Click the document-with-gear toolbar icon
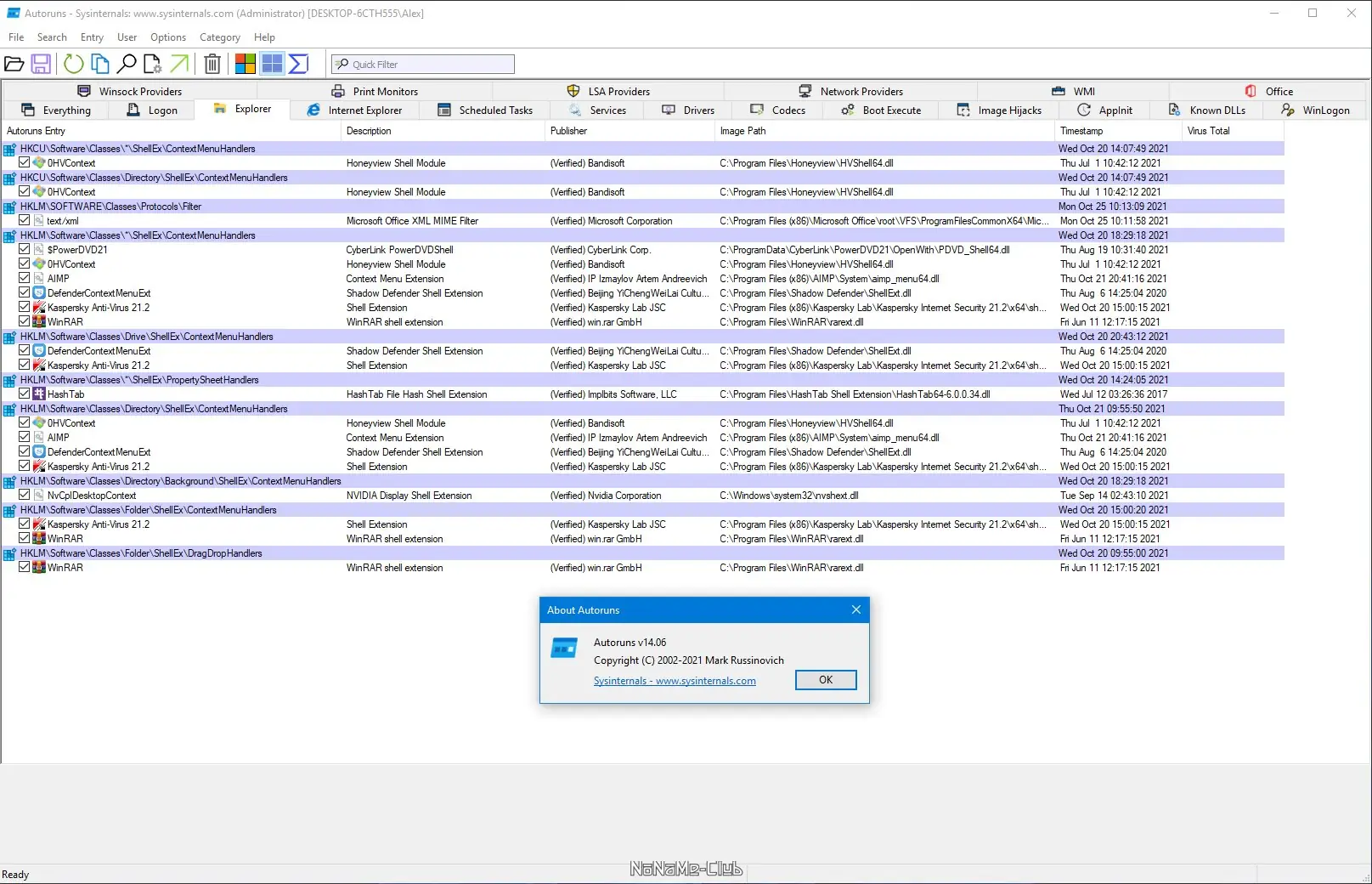The image size is (1372, 884). [x=153, y=64]
